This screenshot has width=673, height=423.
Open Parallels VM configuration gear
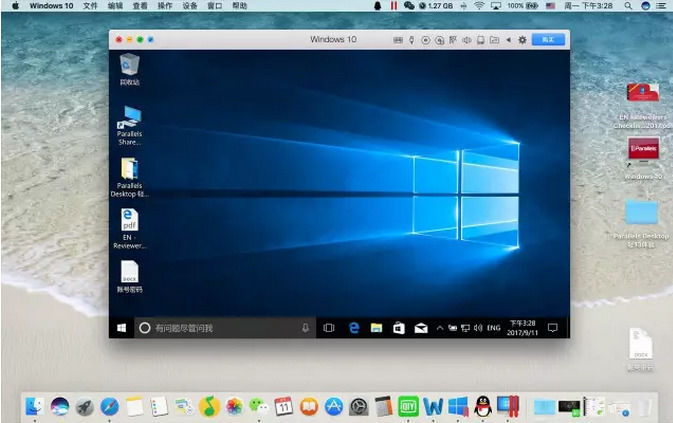pos(522,40)
